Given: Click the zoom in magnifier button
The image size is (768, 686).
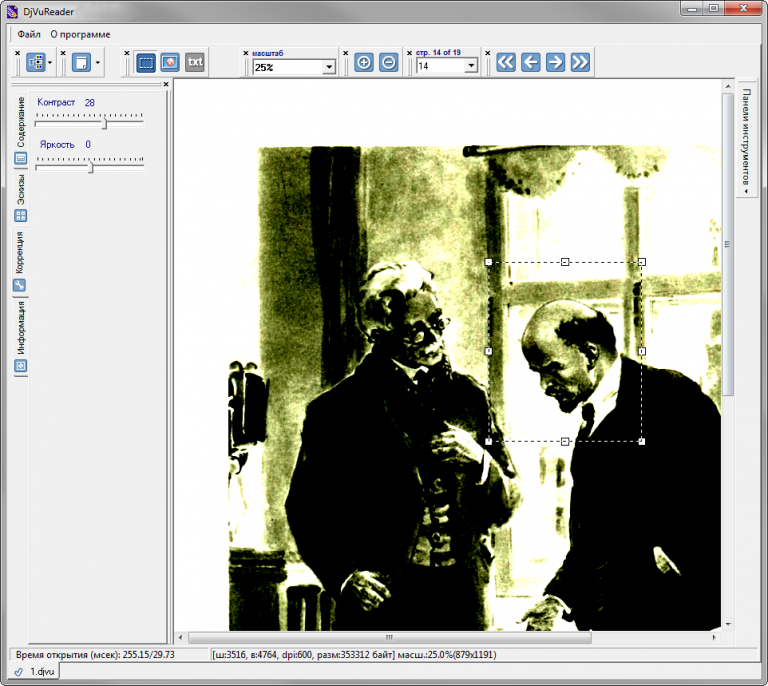Looking at the screenshot, I should (364, 62).
